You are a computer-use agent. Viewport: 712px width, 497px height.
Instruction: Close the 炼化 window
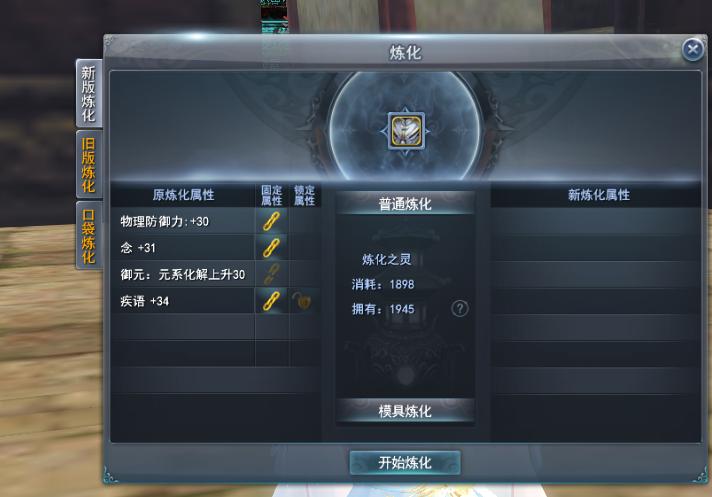(693, 49)
